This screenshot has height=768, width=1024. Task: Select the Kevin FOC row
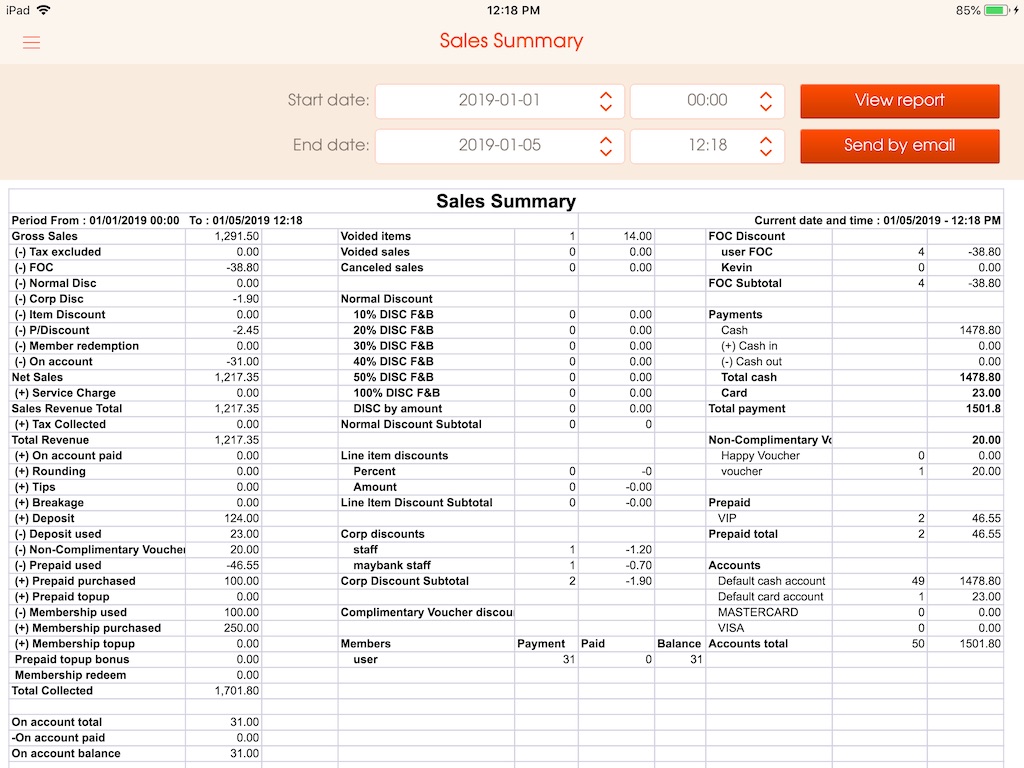[854, 268]
